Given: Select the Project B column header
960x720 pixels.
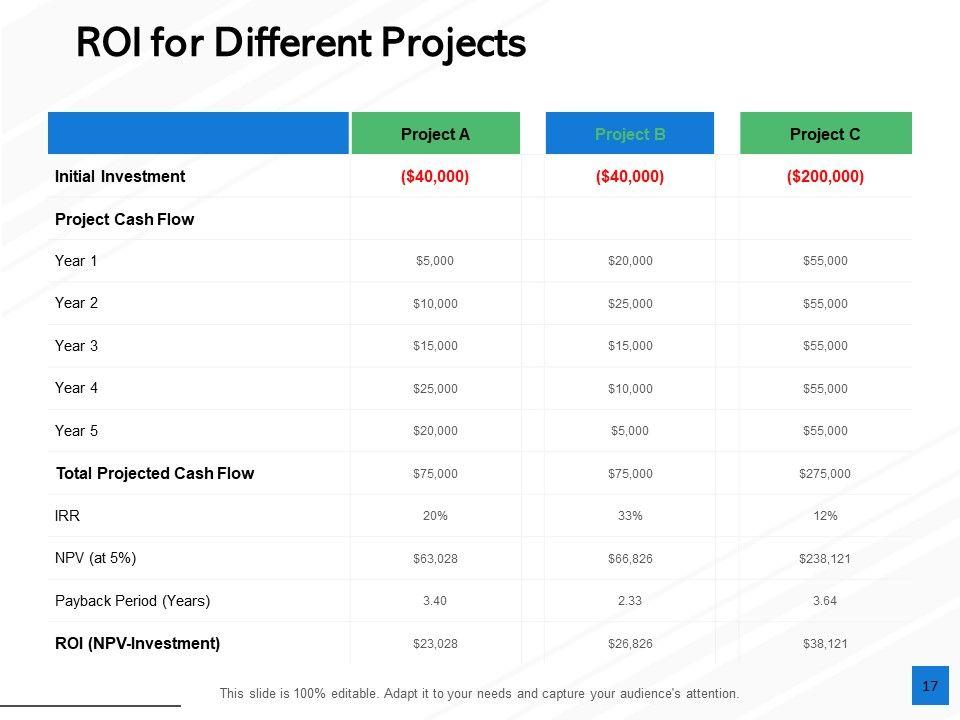Looking at the screenshot, I should click(630, 134).
